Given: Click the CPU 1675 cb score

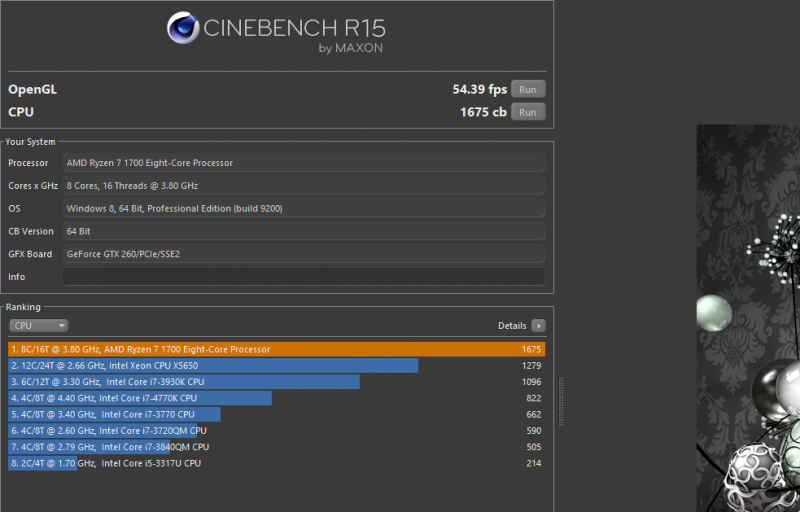Looking at the screenshot, I should coord(483,112).
